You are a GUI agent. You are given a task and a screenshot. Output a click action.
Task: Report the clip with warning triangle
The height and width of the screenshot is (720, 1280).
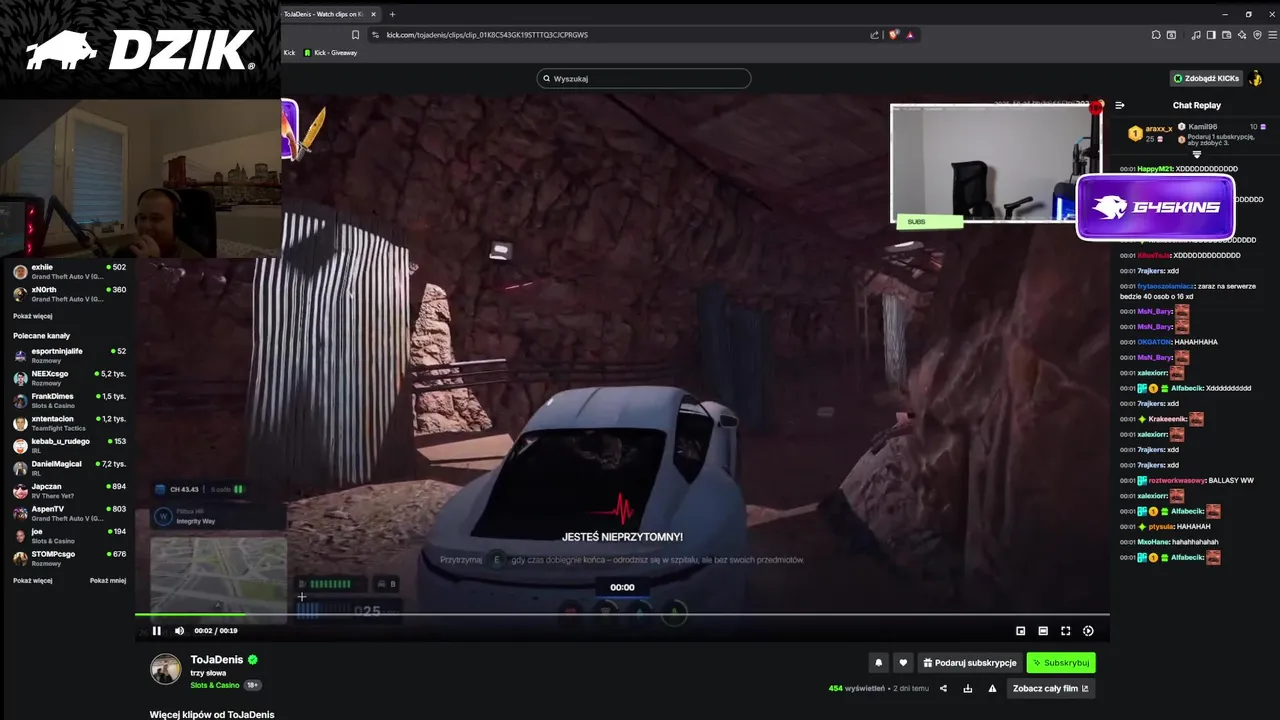point(992,688)
